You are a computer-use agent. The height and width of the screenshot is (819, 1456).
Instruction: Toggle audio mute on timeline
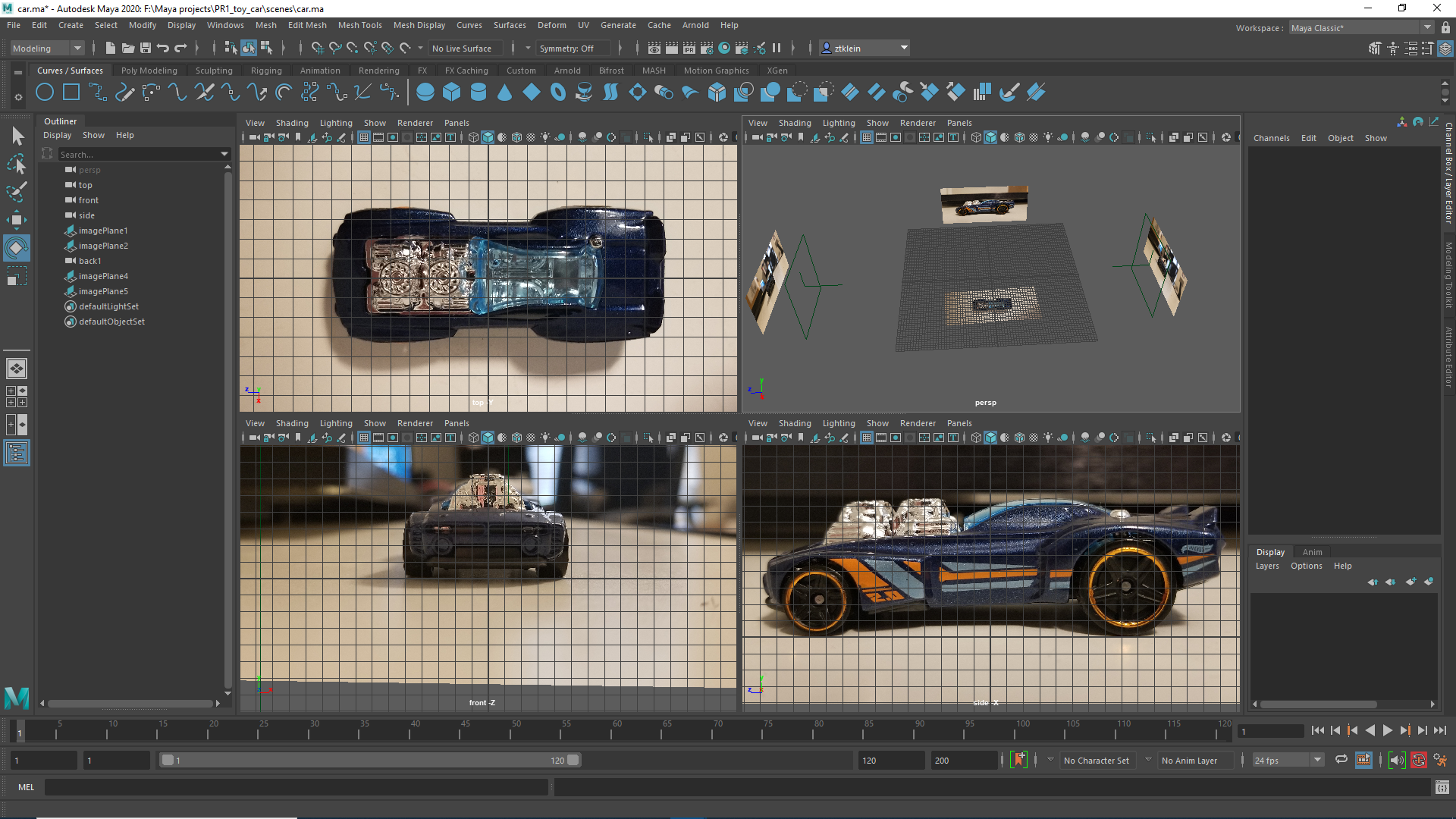tap(1396, 760)
